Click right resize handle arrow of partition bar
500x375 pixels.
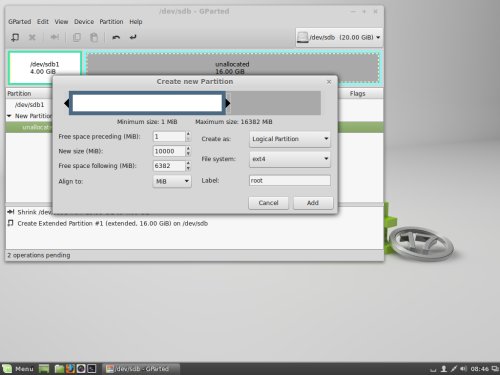(228, 103)
